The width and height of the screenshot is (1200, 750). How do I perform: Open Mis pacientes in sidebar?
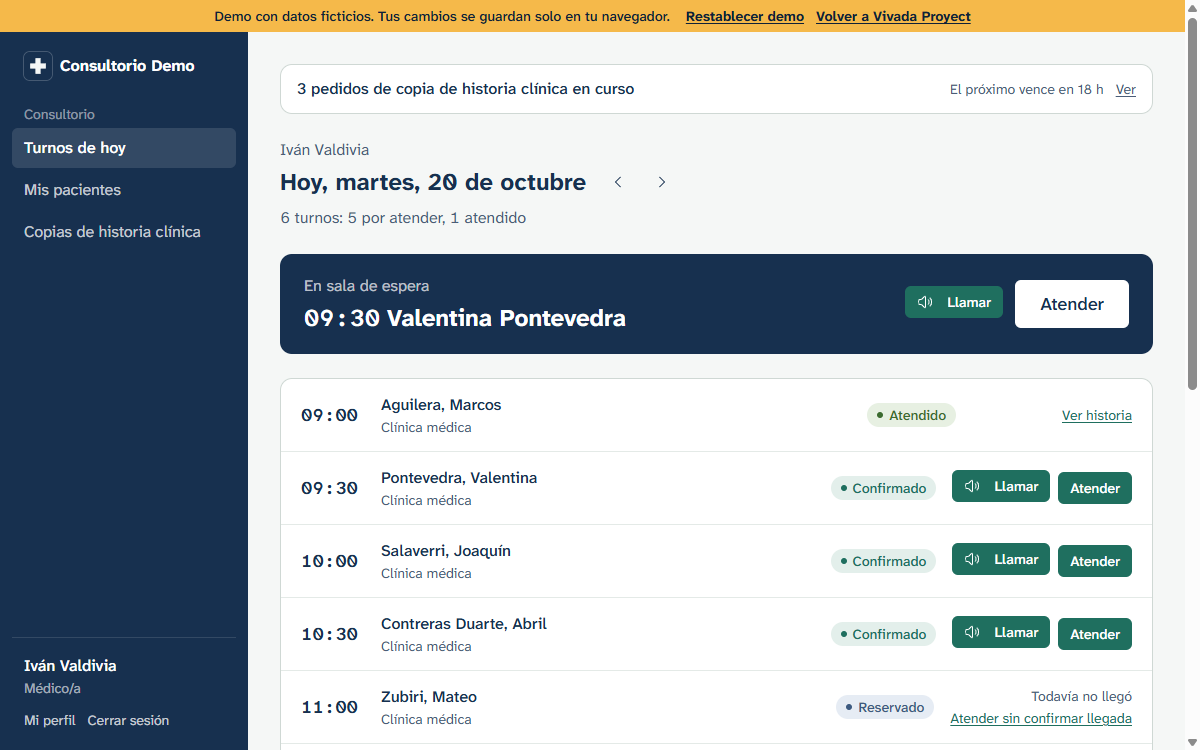tap(124, 190)
